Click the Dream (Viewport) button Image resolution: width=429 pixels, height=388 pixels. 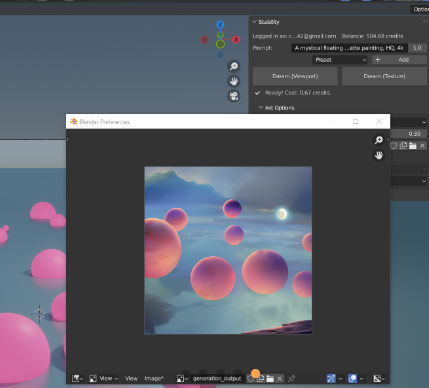pyautogui.click(x=295, y=76)
